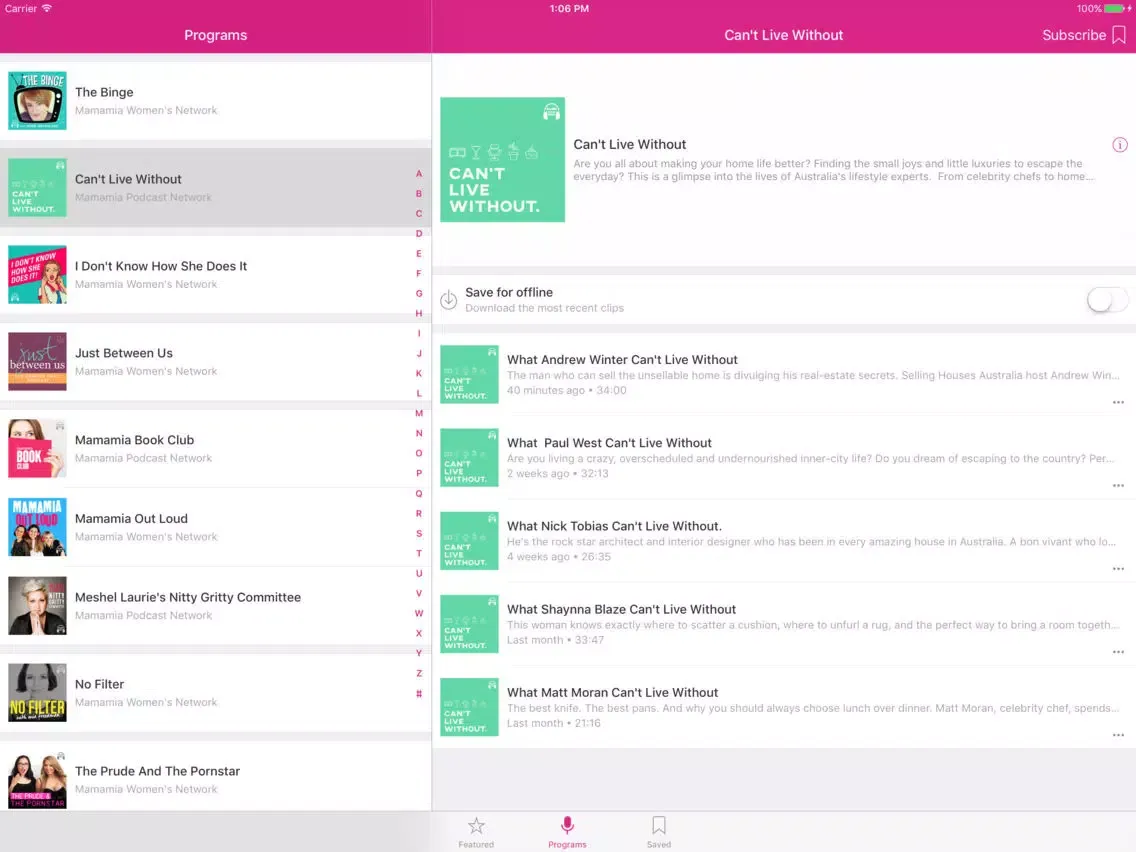1136x852 pixels.
Task: Tap the program description starting 'Are you all about'
Action: tap(834, 170)
